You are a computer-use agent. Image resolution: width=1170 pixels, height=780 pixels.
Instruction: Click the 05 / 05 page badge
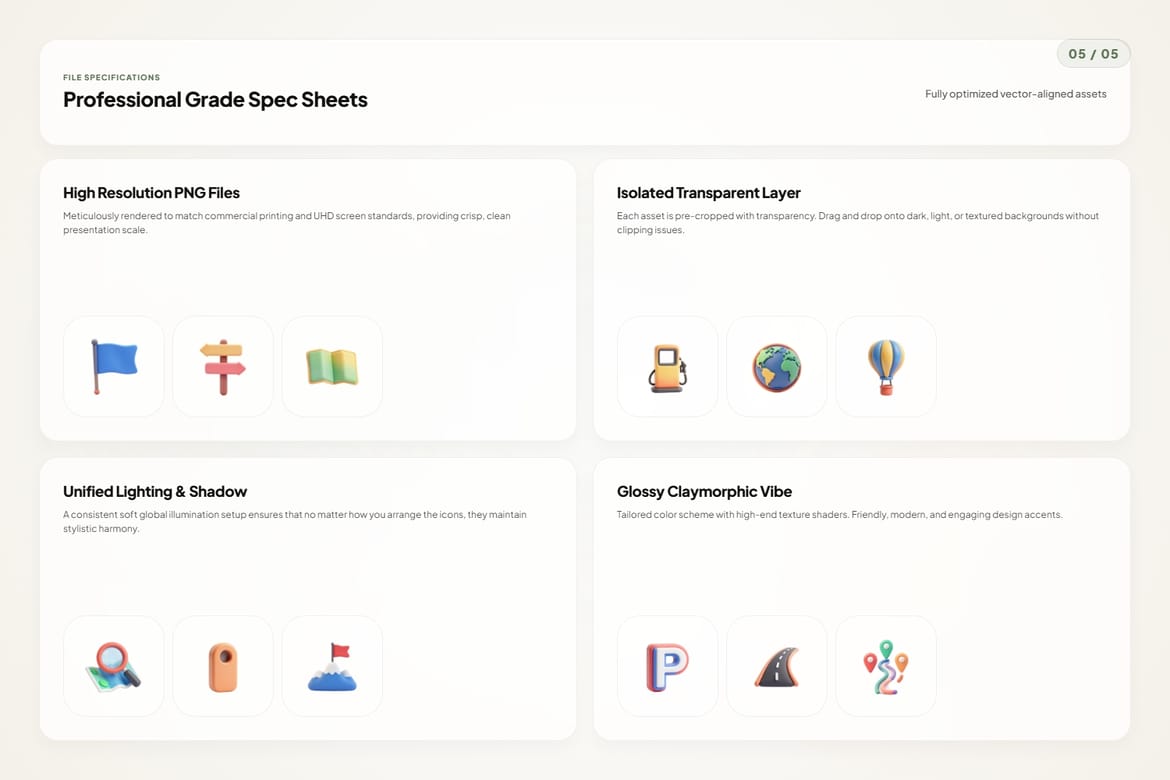pos(1093,54)
